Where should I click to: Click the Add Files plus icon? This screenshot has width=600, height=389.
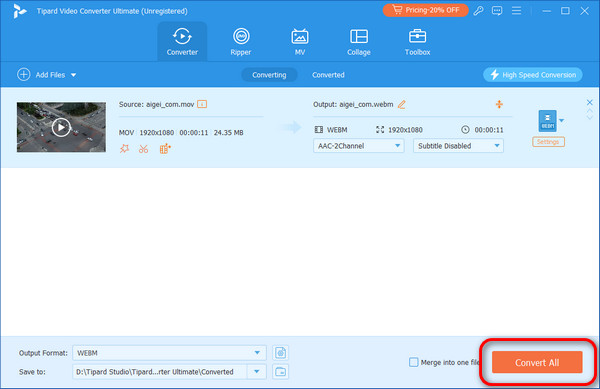(24, 75)
